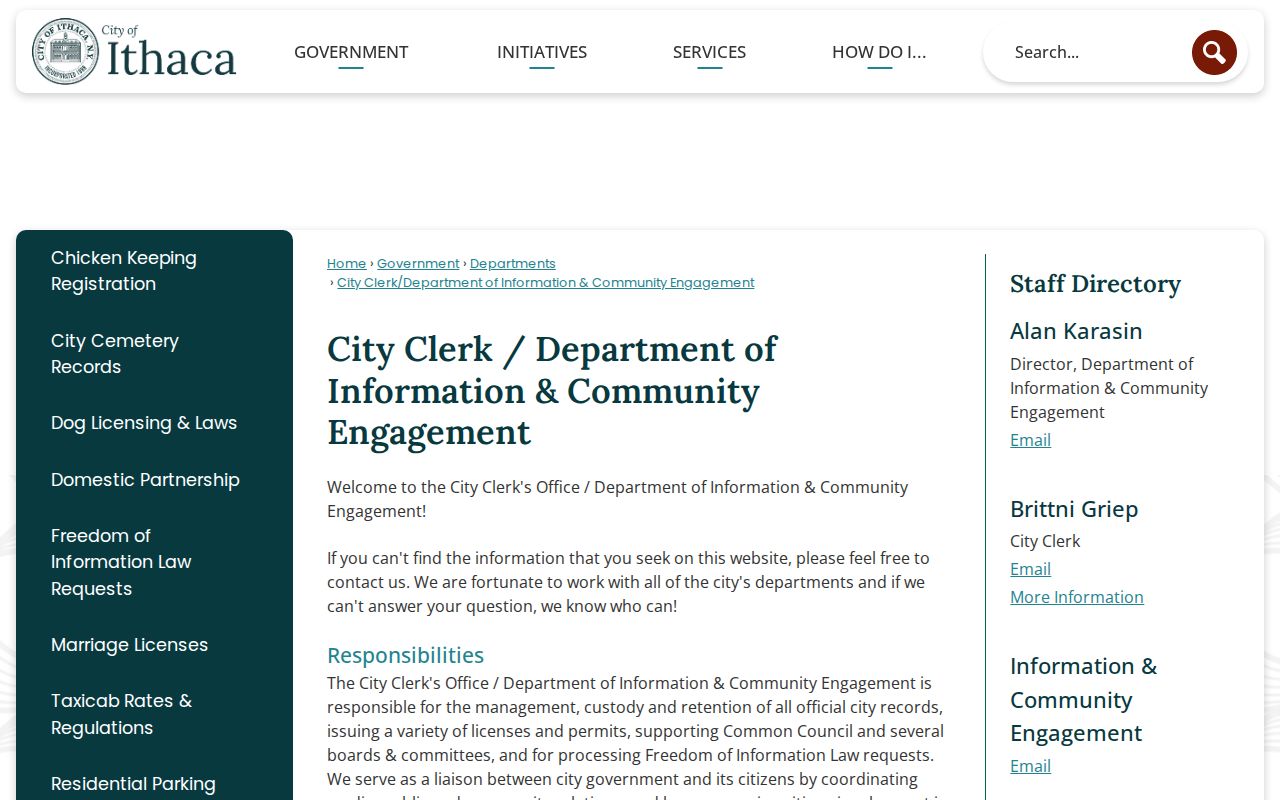The width and height of the screenshot is (1280, 800).
Task: Click the Responsibilities section heading
Action: point(405,655)
